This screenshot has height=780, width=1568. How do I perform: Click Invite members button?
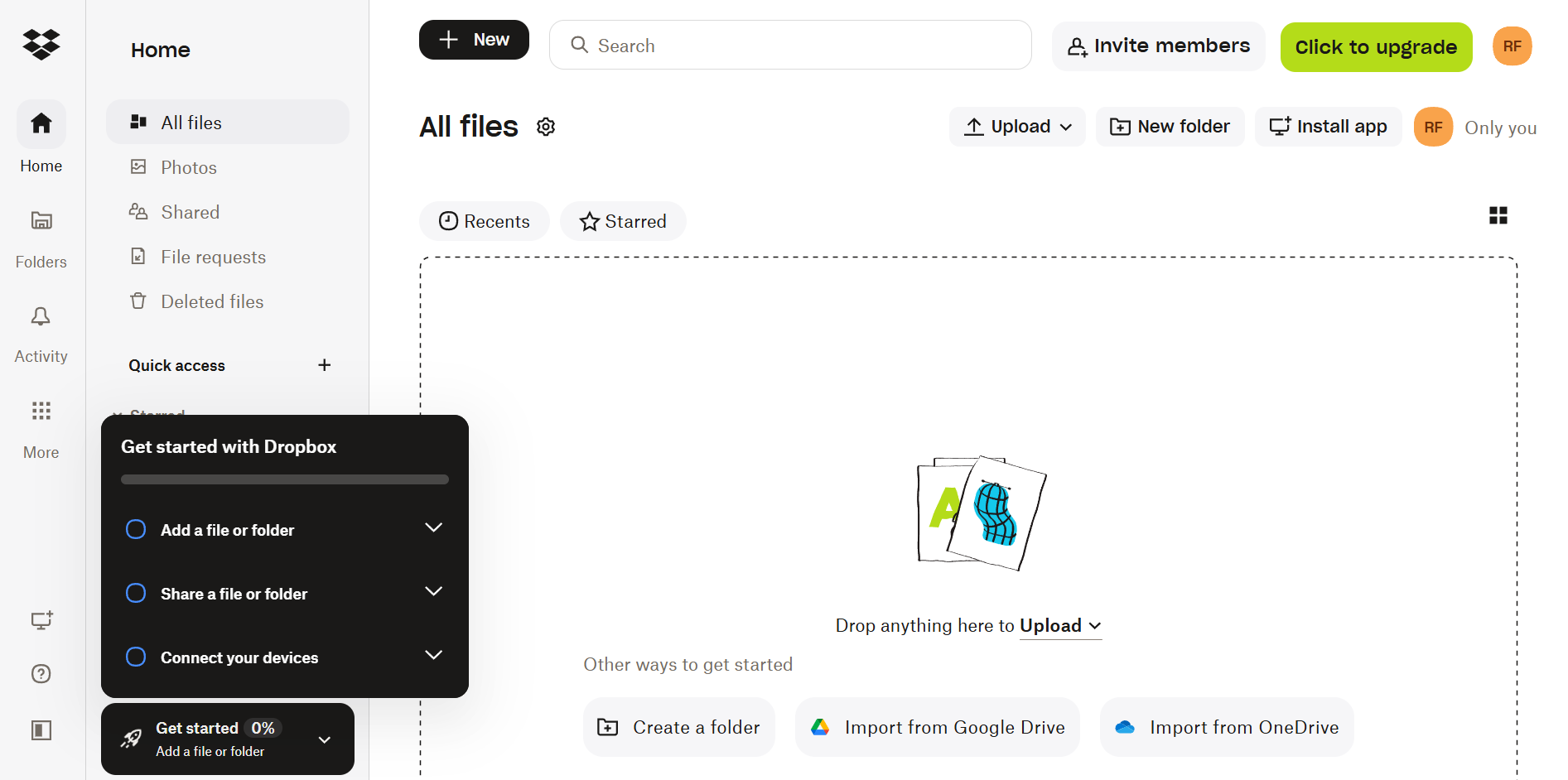(1159, 46)
